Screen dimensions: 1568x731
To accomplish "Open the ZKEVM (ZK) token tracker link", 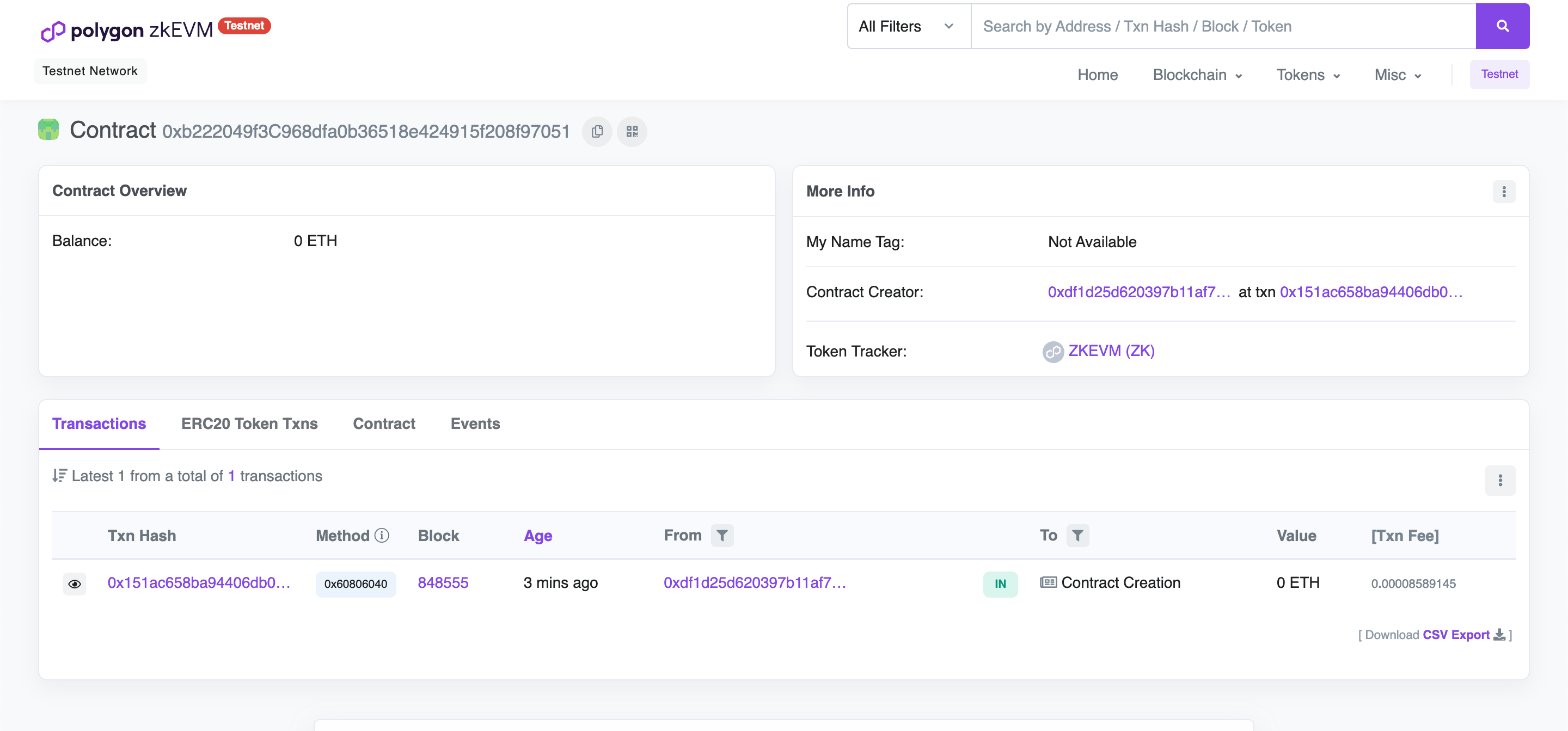I will (x=1110, y=351).
